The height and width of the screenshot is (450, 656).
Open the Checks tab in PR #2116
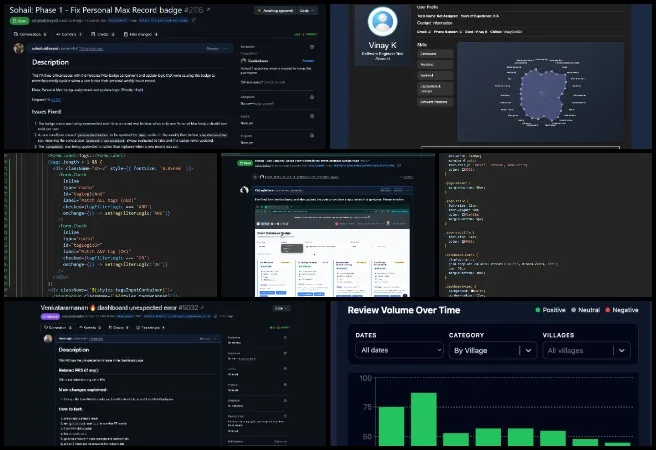[x=102, y=34]
